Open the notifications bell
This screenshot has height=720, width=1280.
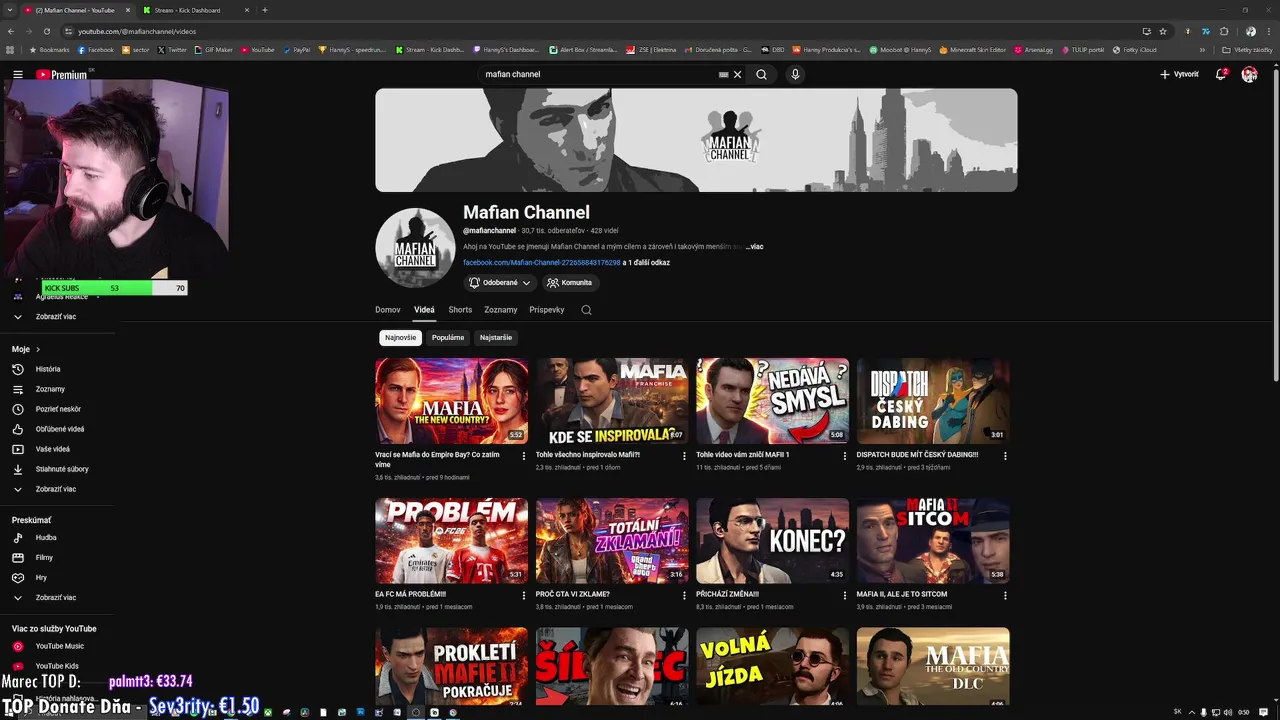(1220, 74)
